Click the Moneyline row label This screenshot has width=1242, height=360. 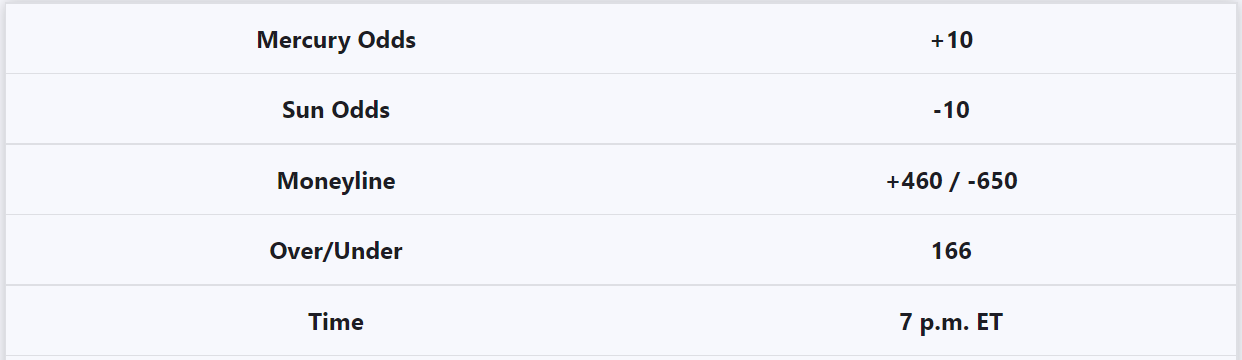[x=336, y=181]
